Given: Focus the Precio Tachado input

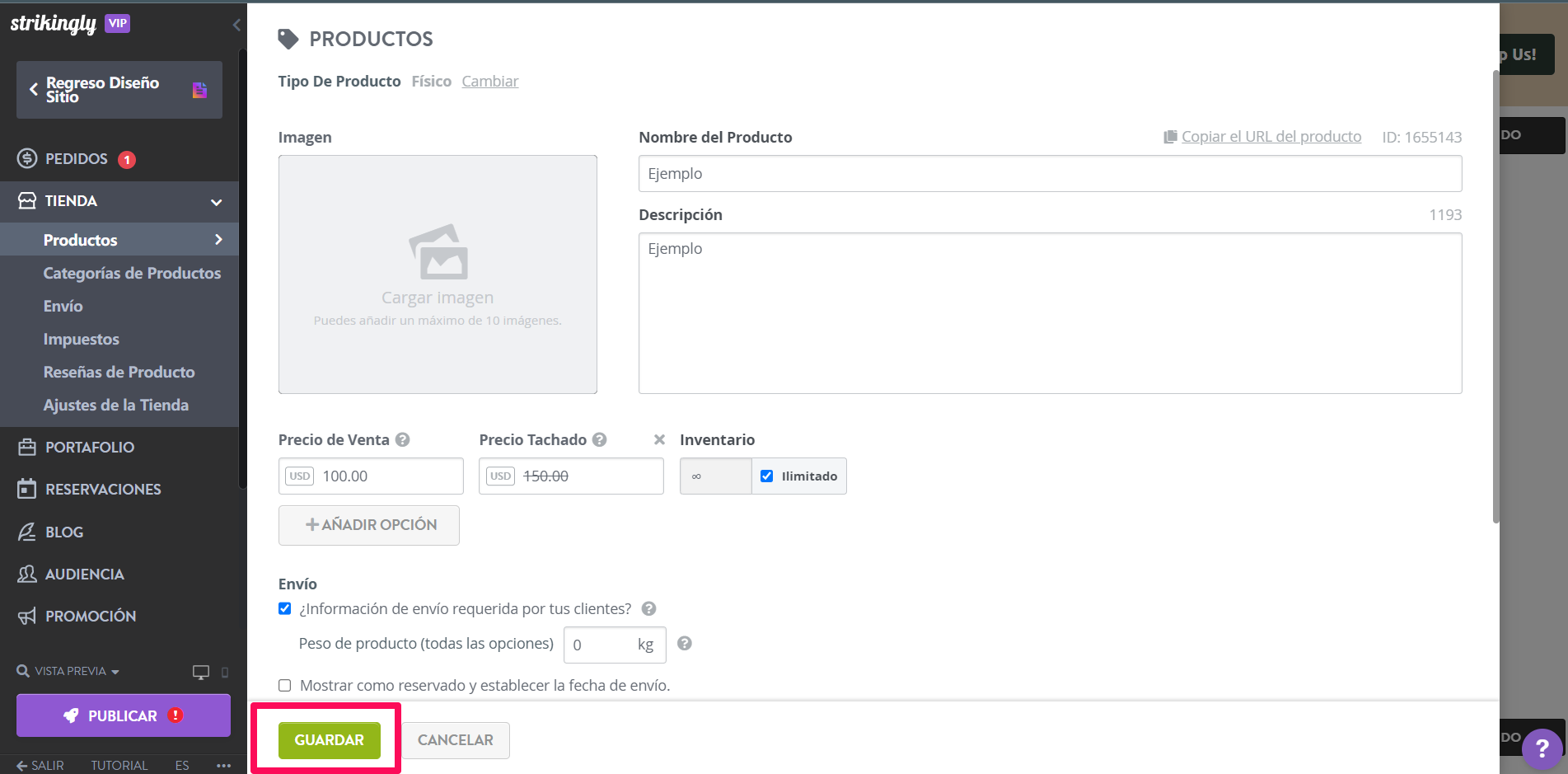Looking at the screenshot, I should [571, 476].
